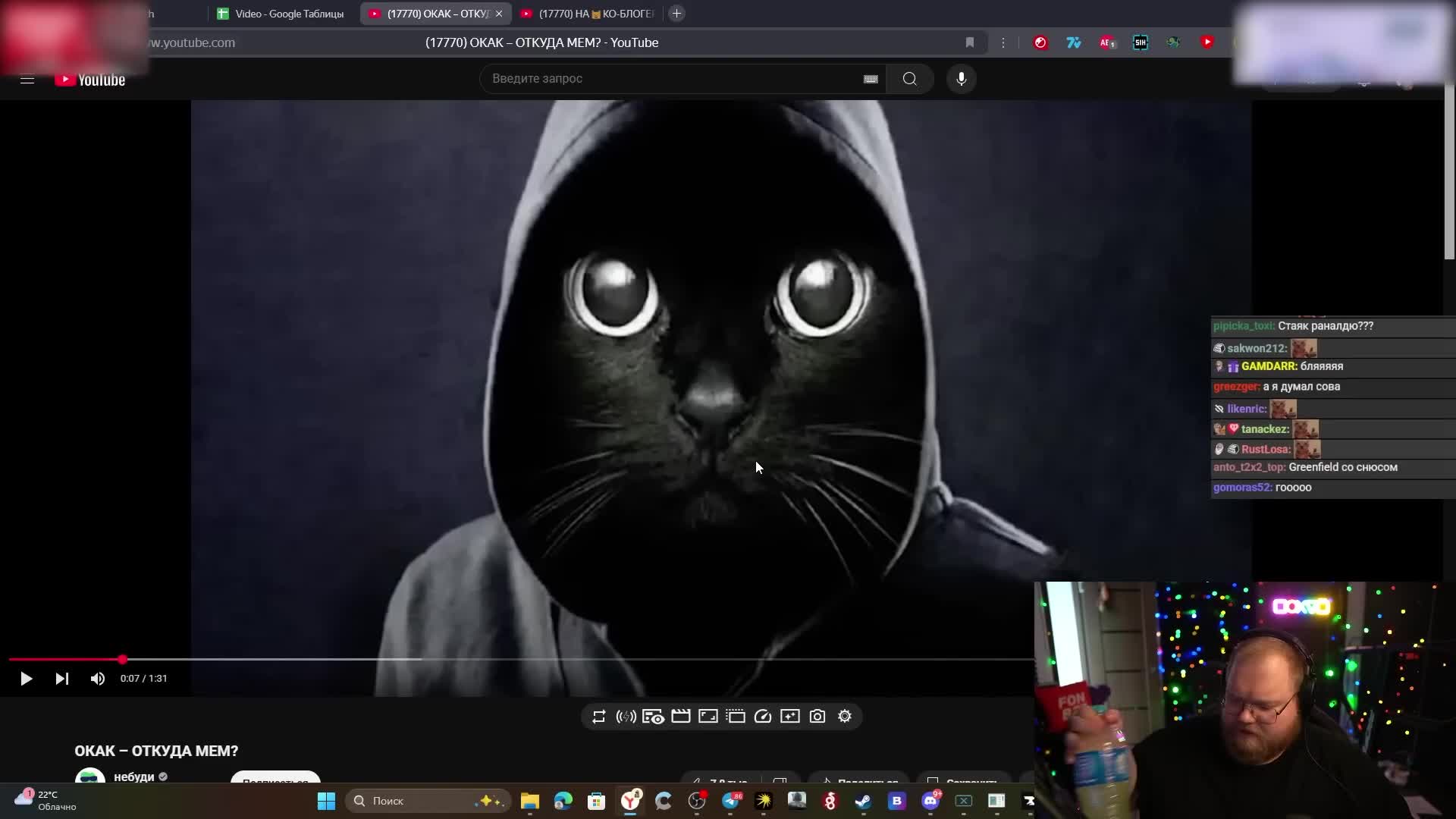The image size is (1456, 819).
Task: Open Steam from the taskbar
Action: click(863, 801)
